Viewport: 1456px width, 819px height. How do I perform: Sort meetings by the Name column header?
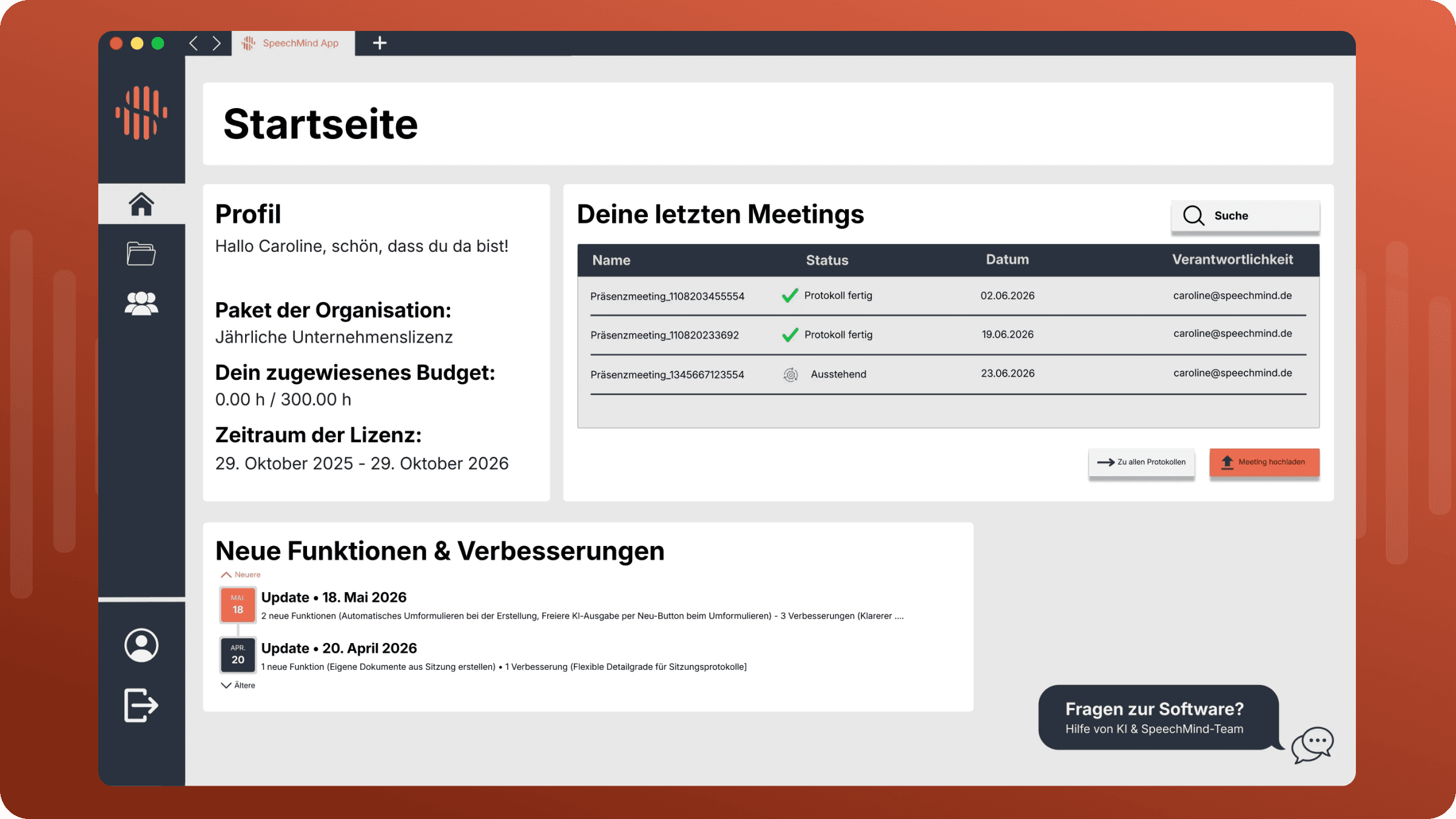click(612, 260)
